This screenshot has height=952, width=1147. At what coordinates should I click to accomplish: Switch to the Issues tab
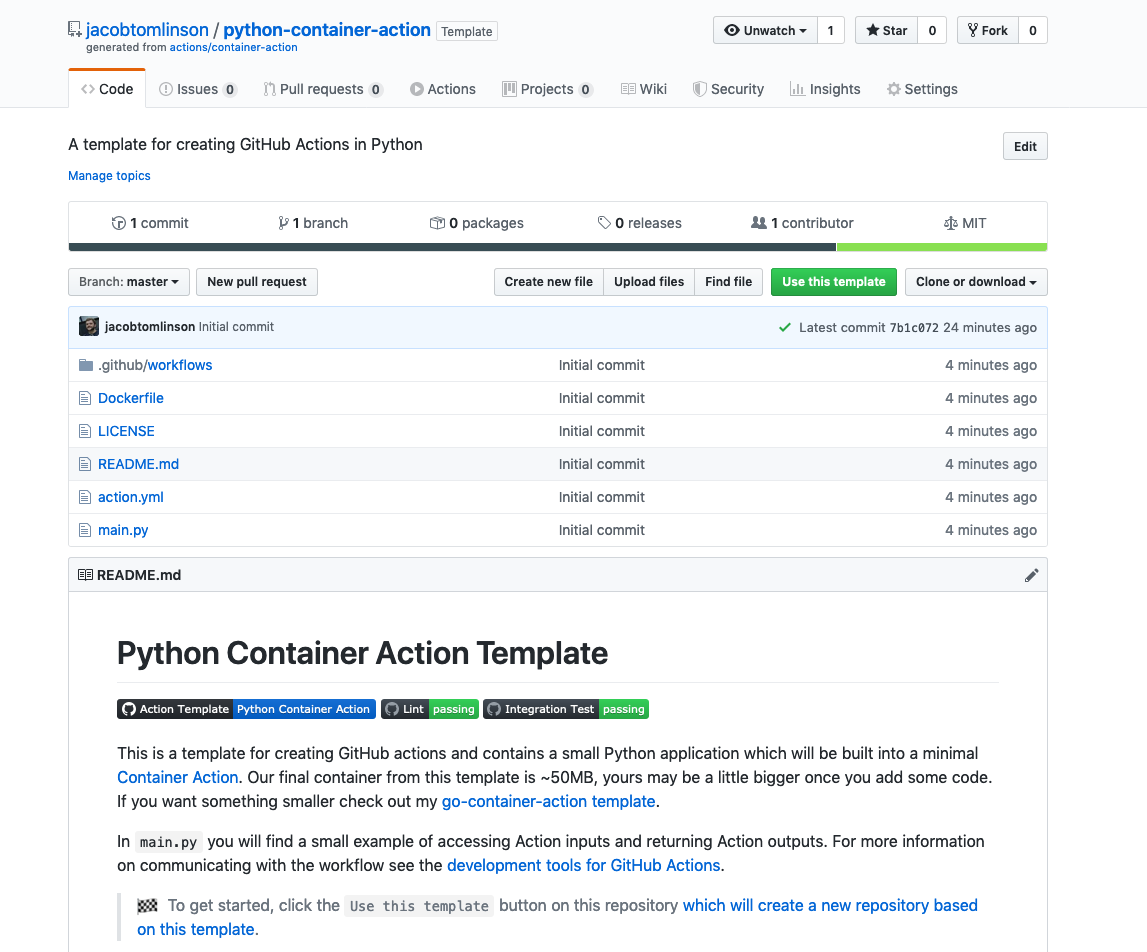[198, 89]
